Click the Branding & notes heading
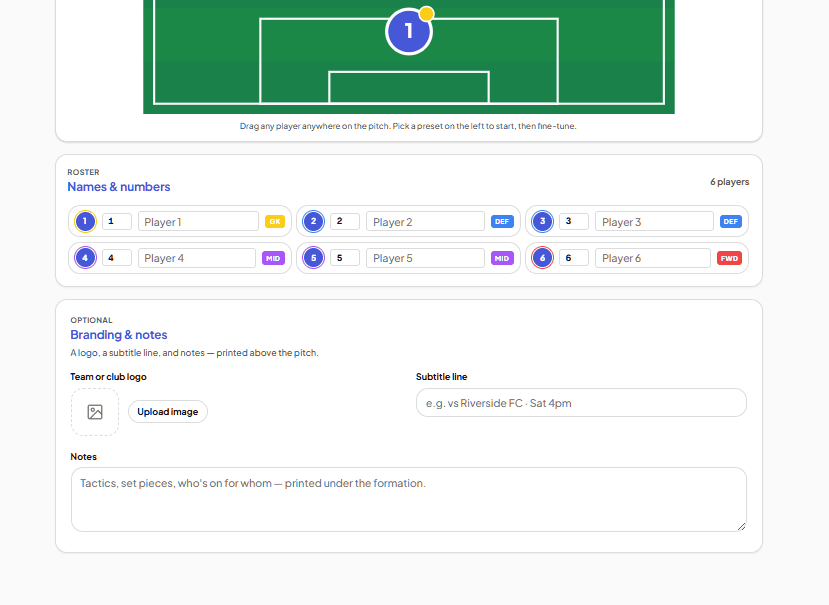 (x=119, y=335)
